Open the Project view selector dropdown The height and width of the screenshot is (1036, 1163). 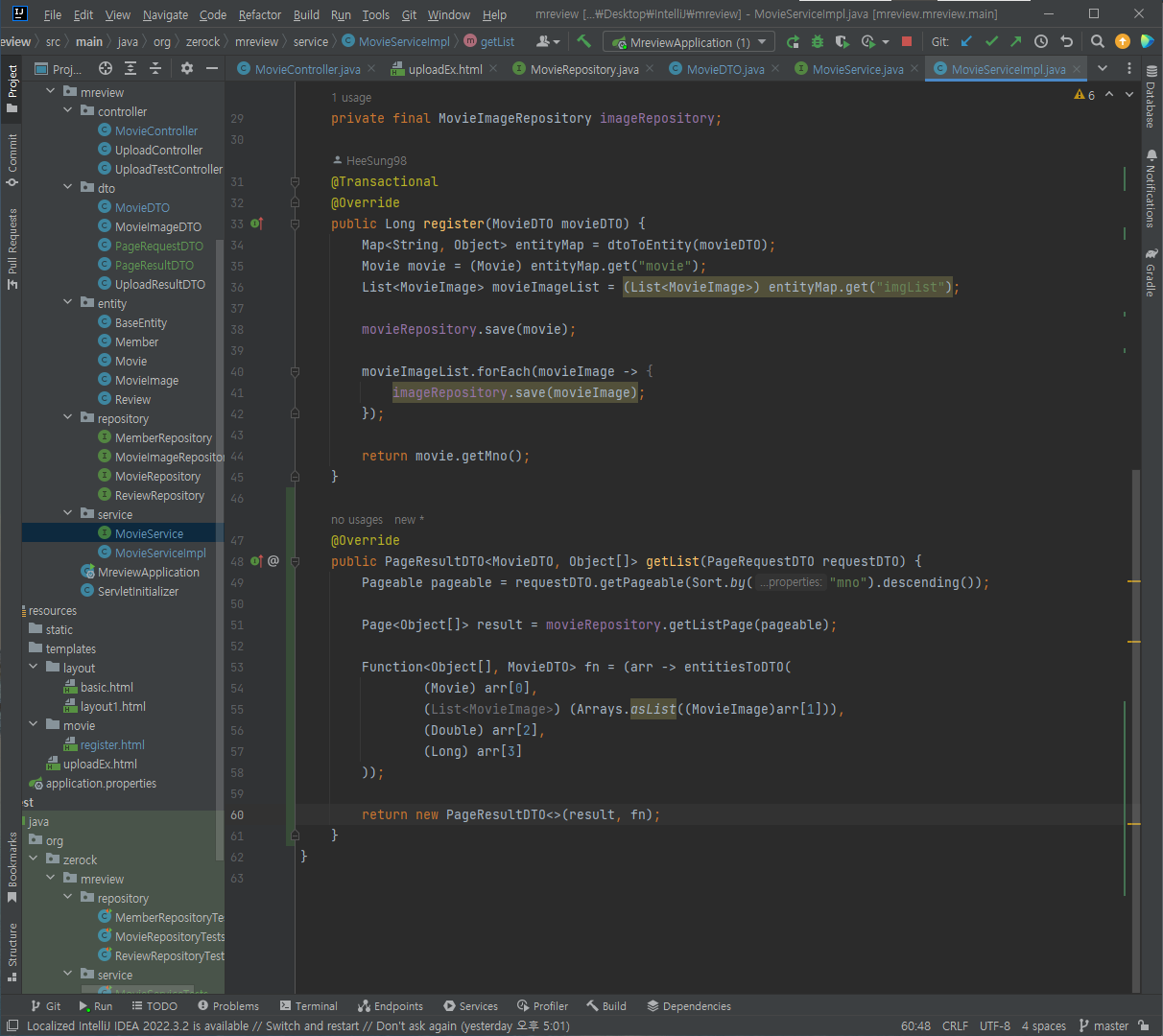coord(59,68)
